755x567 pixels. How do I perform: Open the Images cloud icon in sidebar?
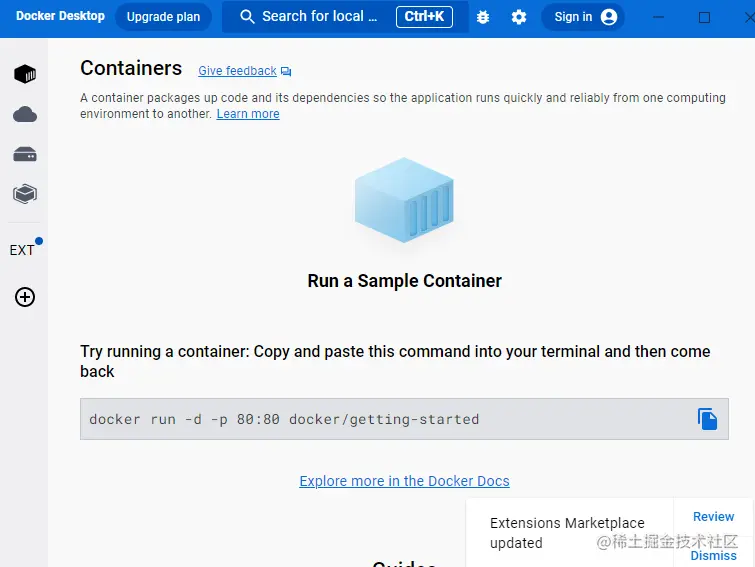coord(25,115)
